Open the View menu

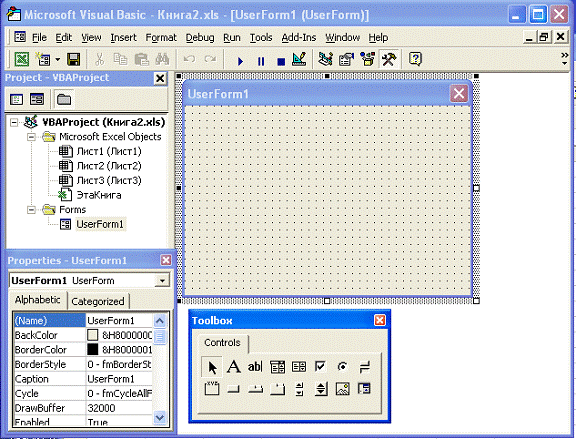click(91, 37)
